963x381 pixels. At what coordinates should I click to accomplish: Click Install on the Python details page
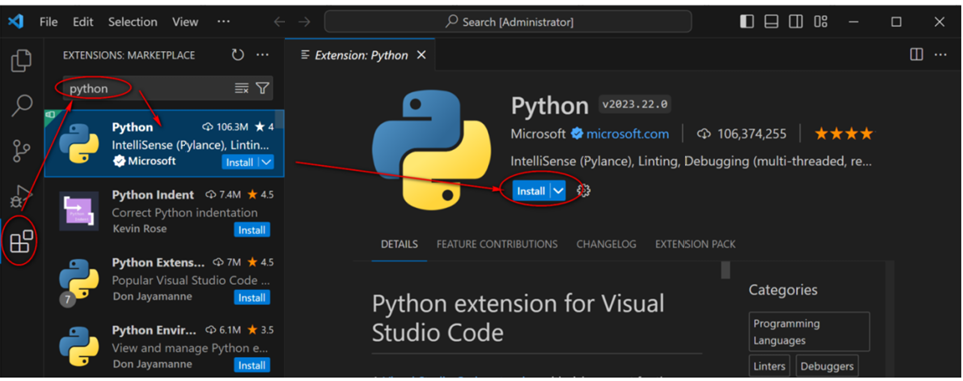[x=531, y=191]
